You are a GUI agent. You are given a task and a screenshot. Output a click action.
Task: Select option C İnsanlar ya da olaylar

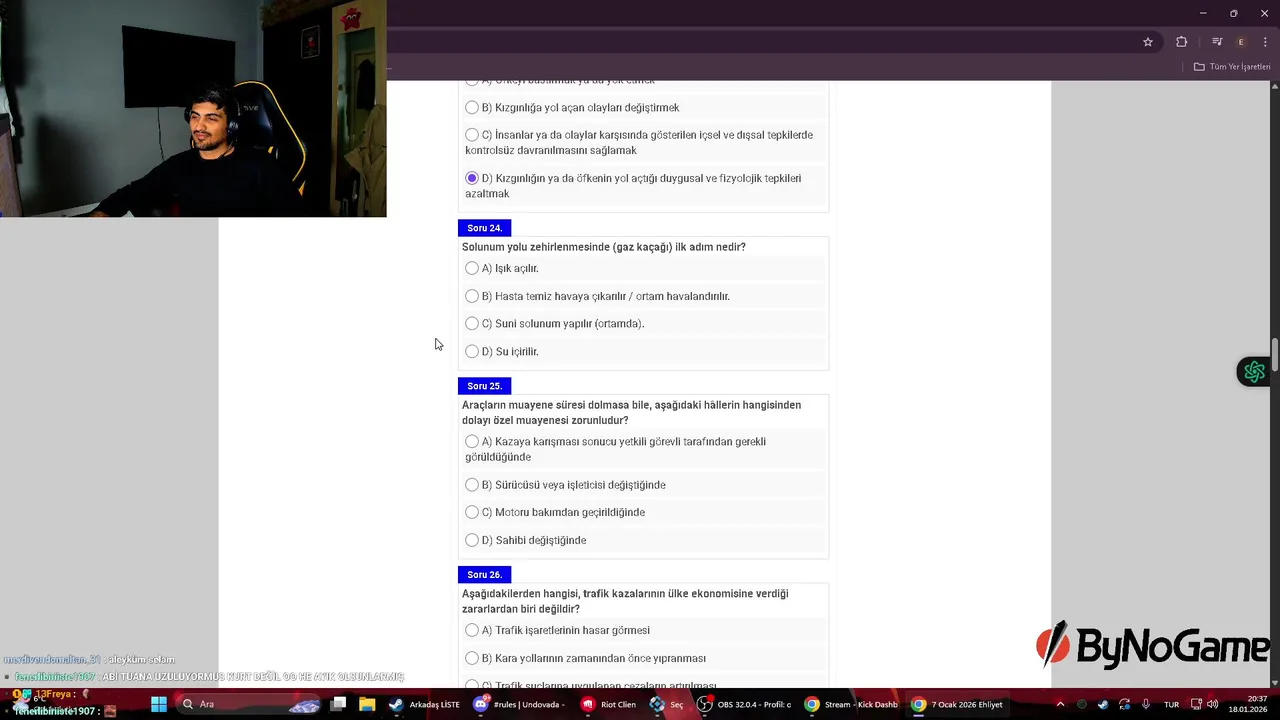click(472, 135)
